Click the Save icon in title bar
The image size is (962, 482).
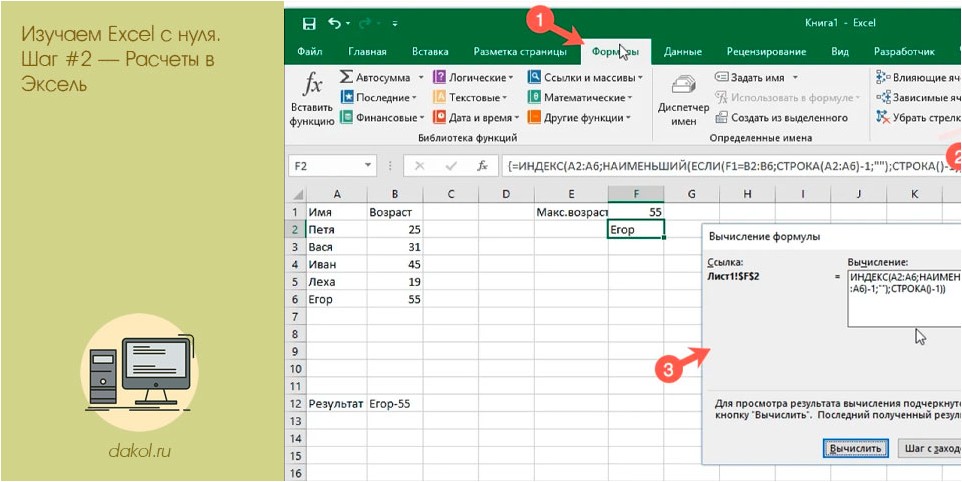[x=309, y=24]
